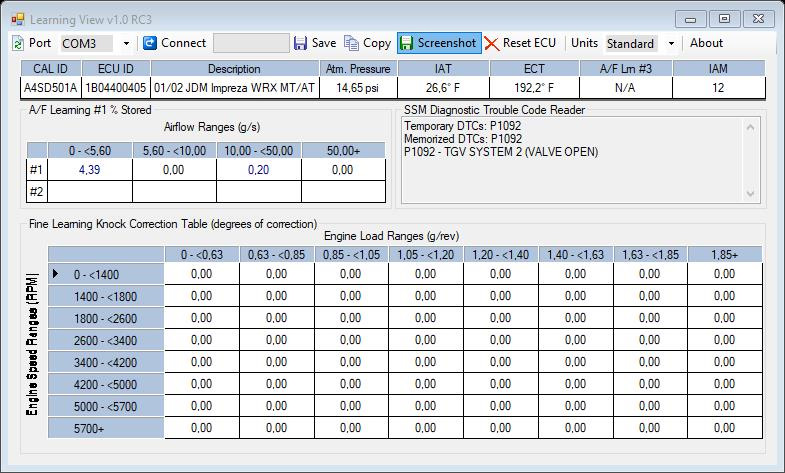Viewport: 785px width, 473px height.
Task: Click the 0,85 - <1,05 engine load header
Action: point(351,254)
